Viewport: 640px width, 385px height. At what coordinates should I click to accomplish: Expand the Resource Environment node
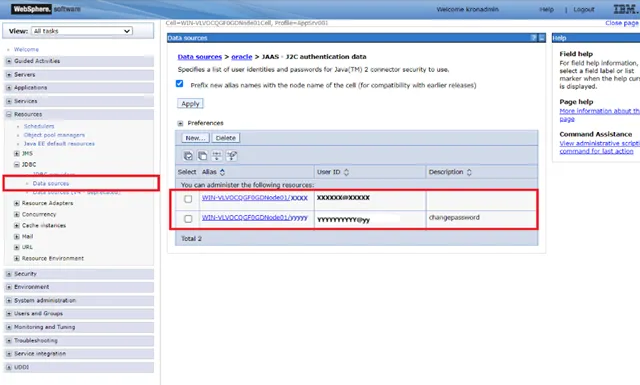pyautogui.click(x=17, y=258)
